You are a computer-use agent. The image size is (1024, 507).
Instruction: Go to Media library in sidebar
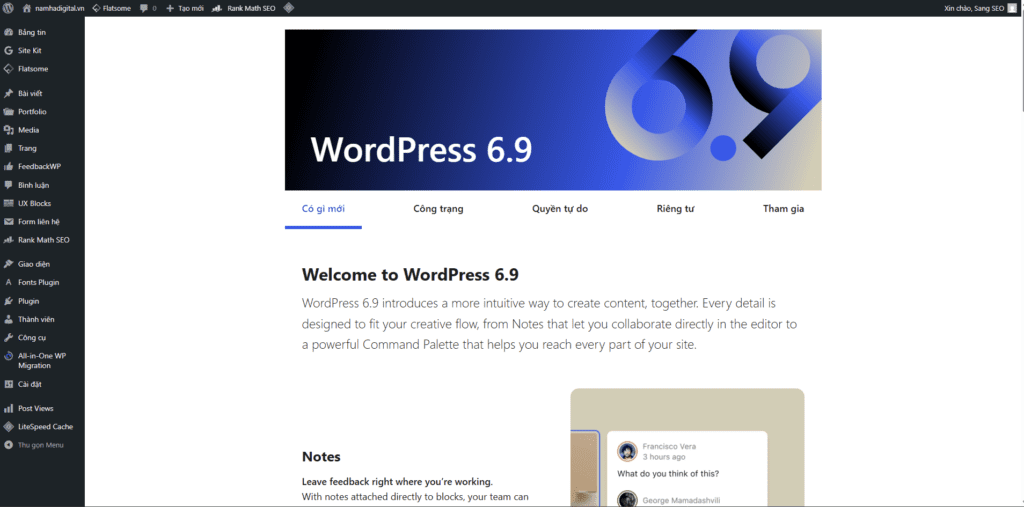tap(28, 130)
